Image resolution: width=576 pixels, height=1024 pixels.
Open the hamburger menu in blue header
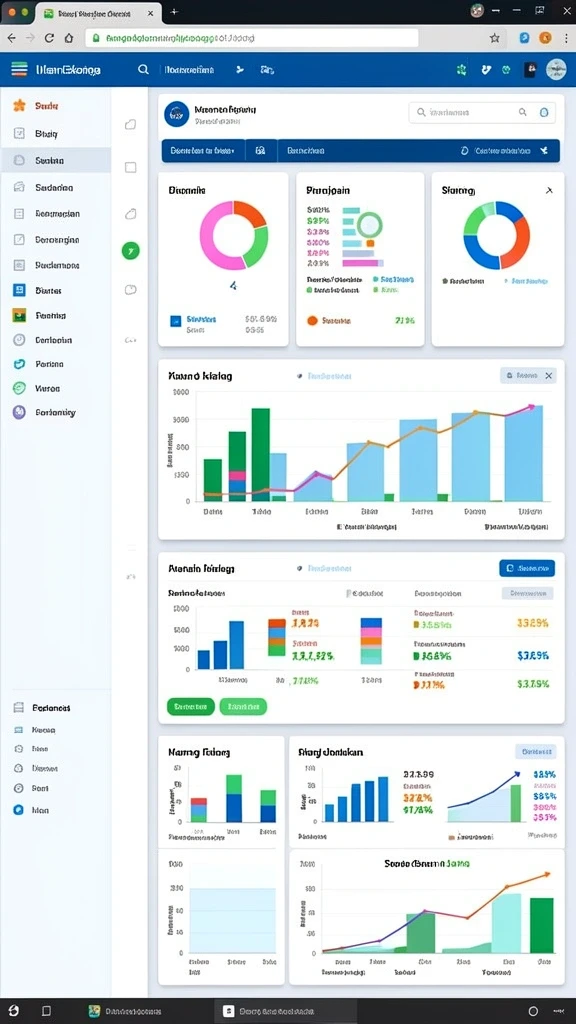click(x=20, y=69)
